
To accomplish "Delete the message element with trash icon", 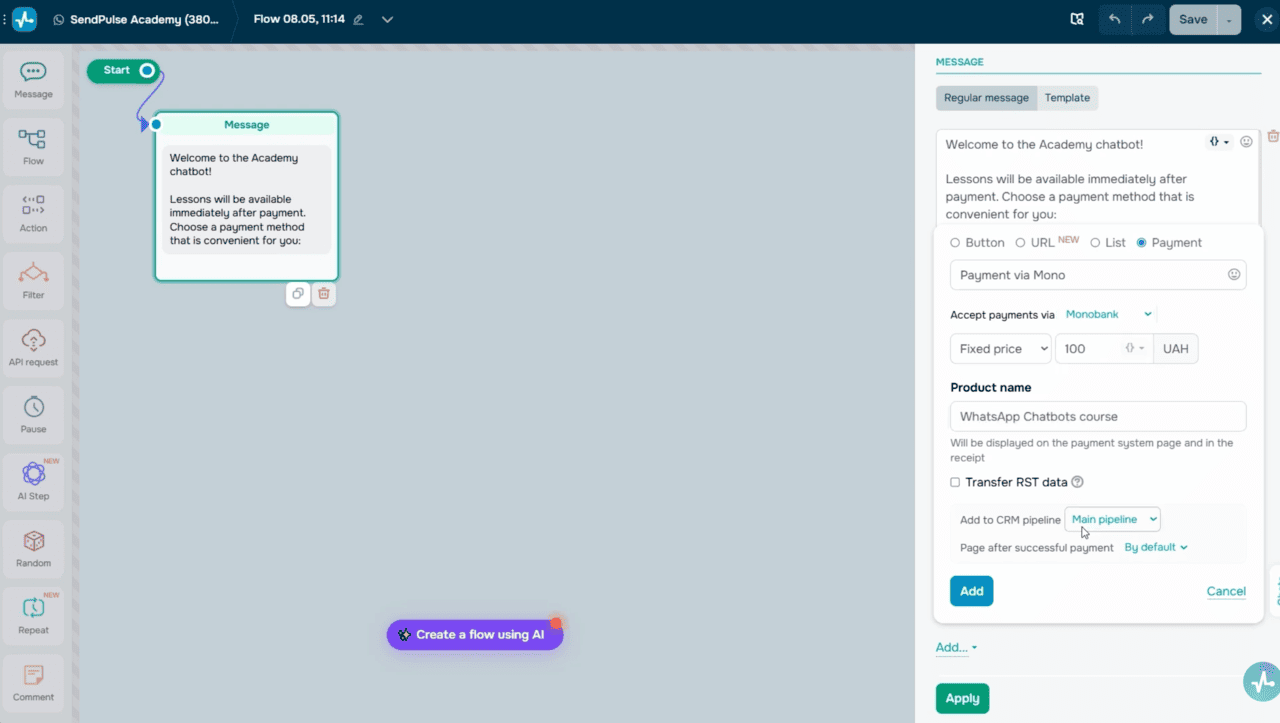I will click(1273, 136).
